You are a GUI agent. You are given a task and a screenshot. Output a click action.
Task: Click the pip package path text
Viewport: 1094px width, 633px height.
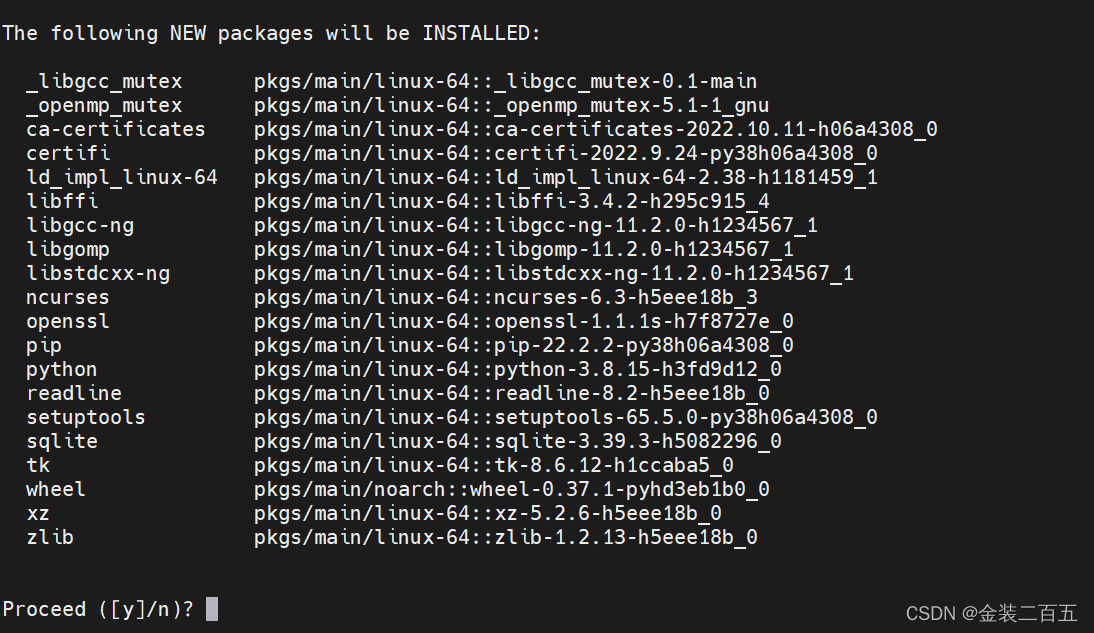pos(524,345)
